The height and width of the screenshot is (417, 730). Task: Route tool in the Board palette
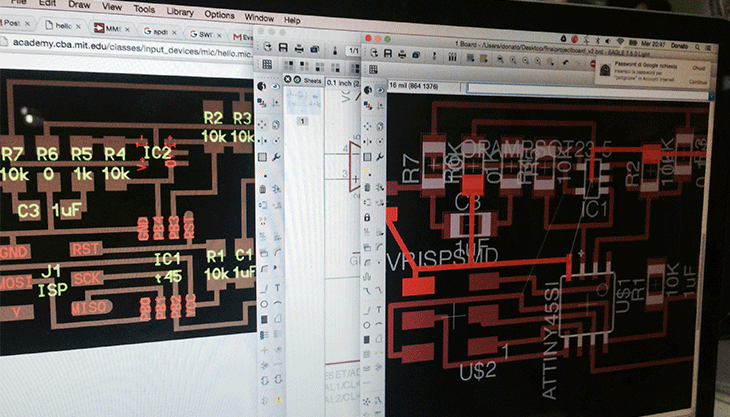[x=367, y=292]
